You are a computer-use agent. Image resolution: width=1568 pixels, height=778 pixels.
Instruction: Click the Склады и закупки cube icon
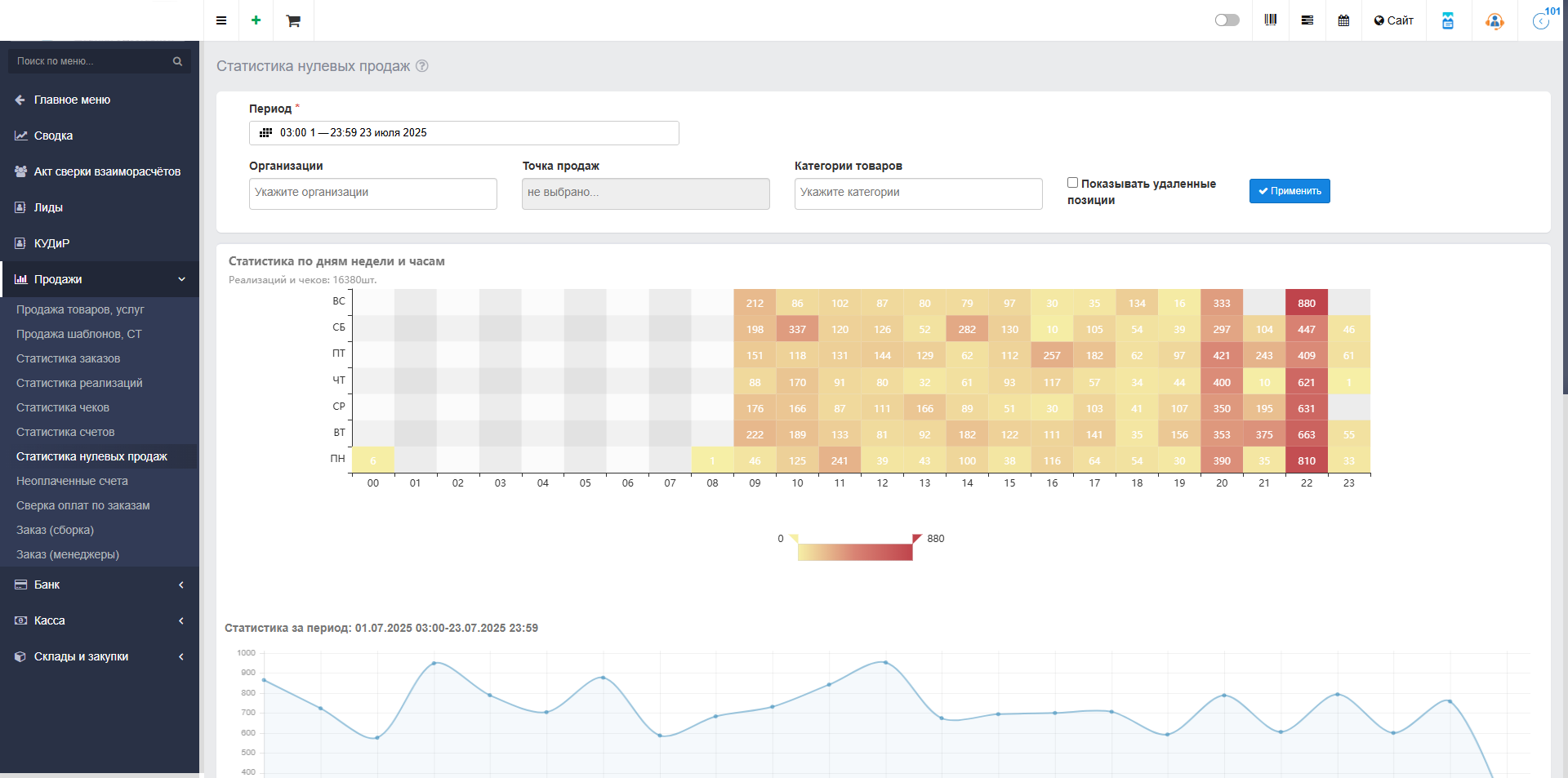[20, 656]
